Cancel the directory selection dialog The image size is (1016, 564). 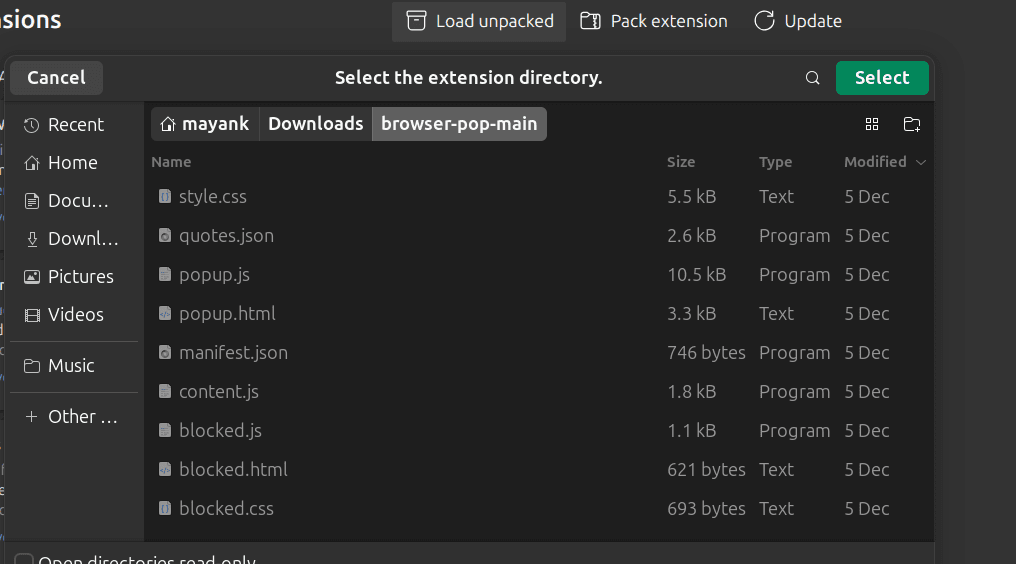(x=56, y=78)
